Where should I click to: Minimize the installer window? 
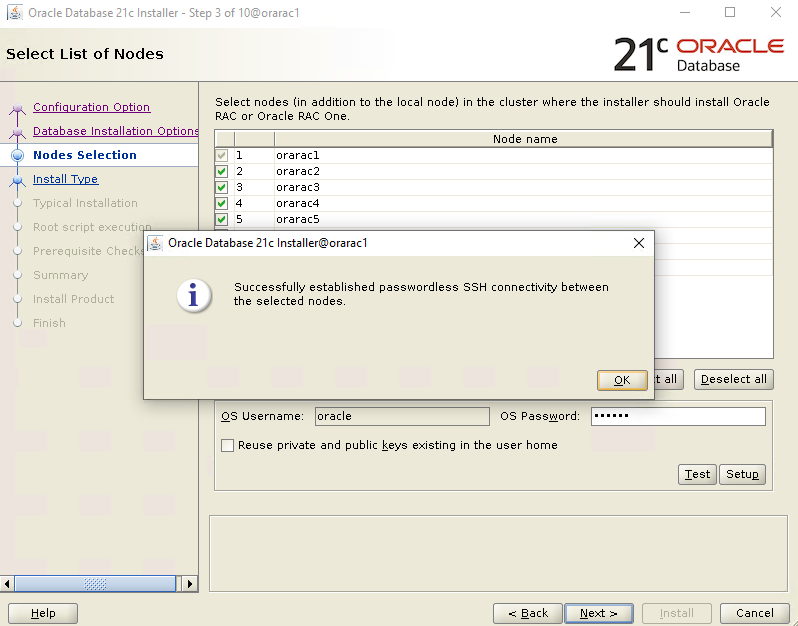click(x=685, y=12)
